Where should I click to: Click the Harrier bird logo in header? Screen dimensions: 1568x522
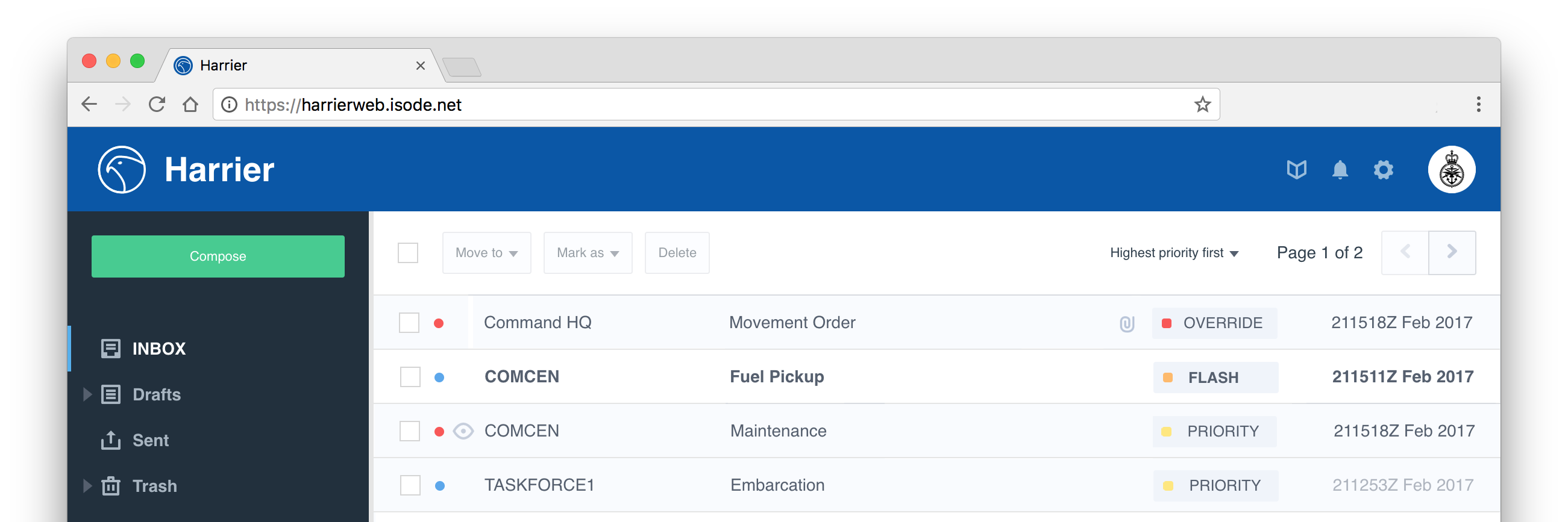coord(122,170)
